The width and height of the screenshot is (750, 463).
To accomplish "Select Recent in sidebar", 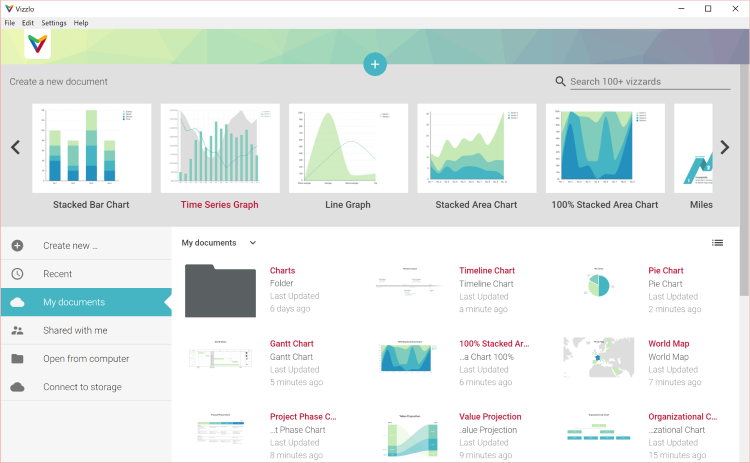I will coord(86,274).
